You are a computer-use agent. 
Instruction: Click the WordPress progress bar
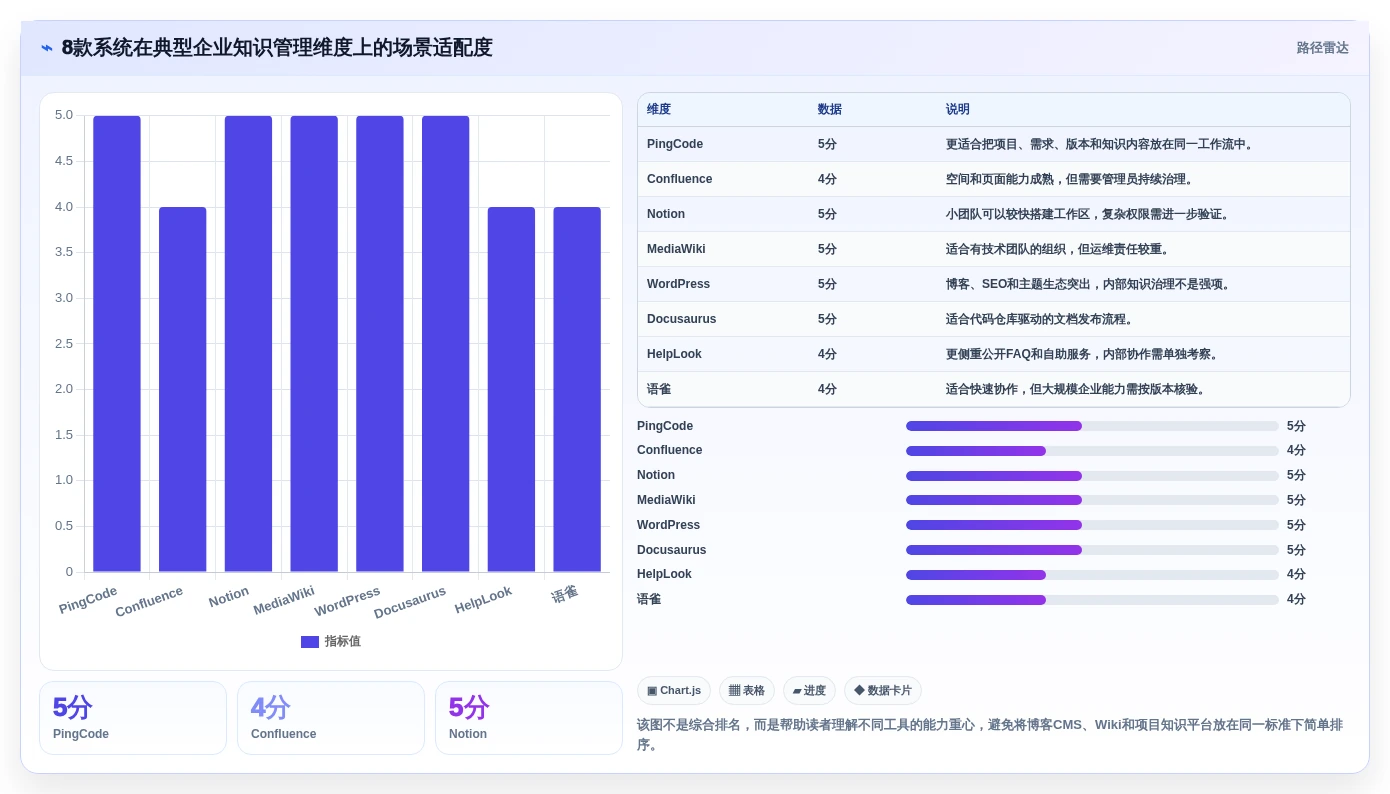[1092, 525]
